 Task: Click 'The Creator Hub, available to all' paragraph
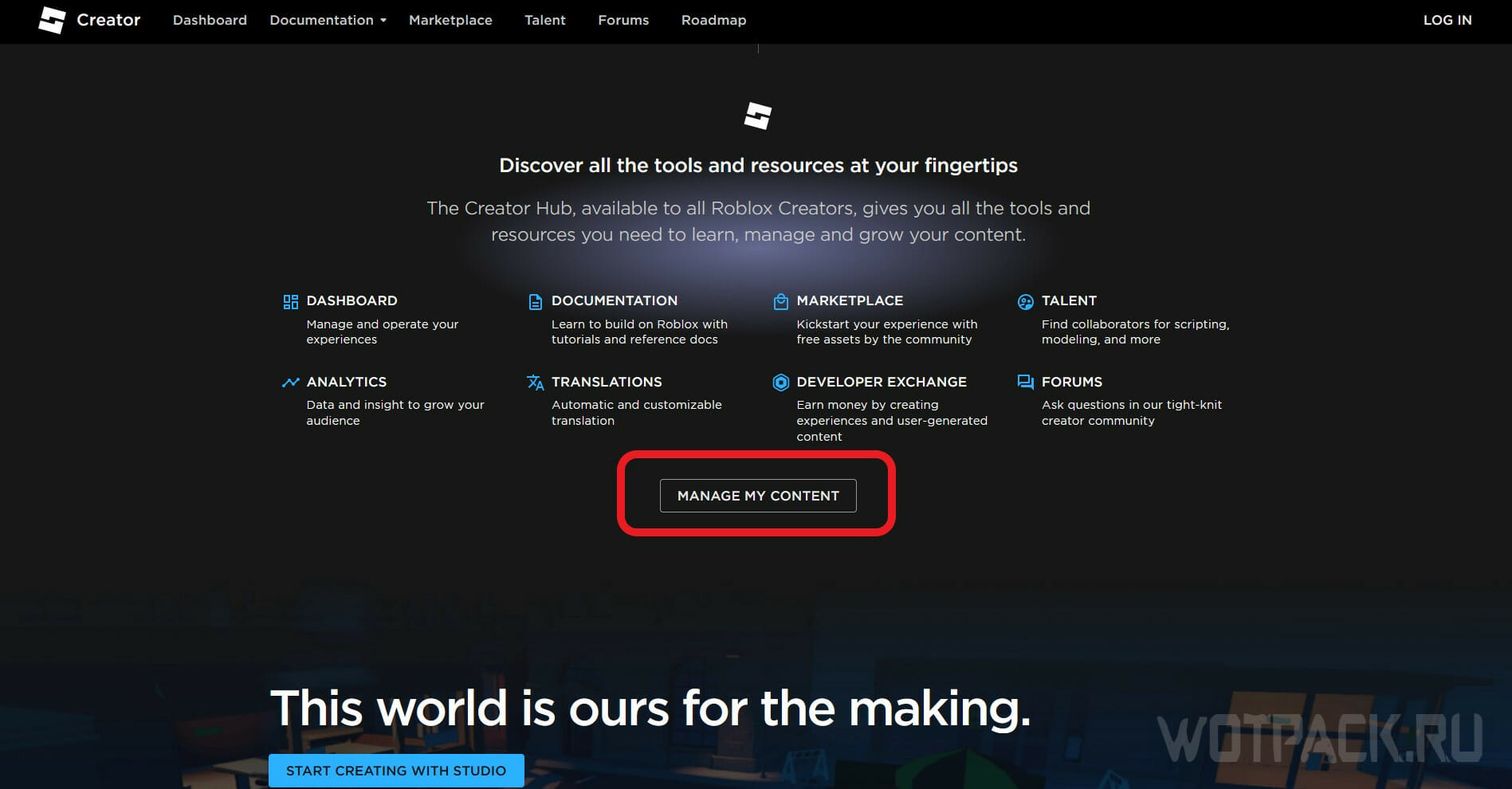758,221
